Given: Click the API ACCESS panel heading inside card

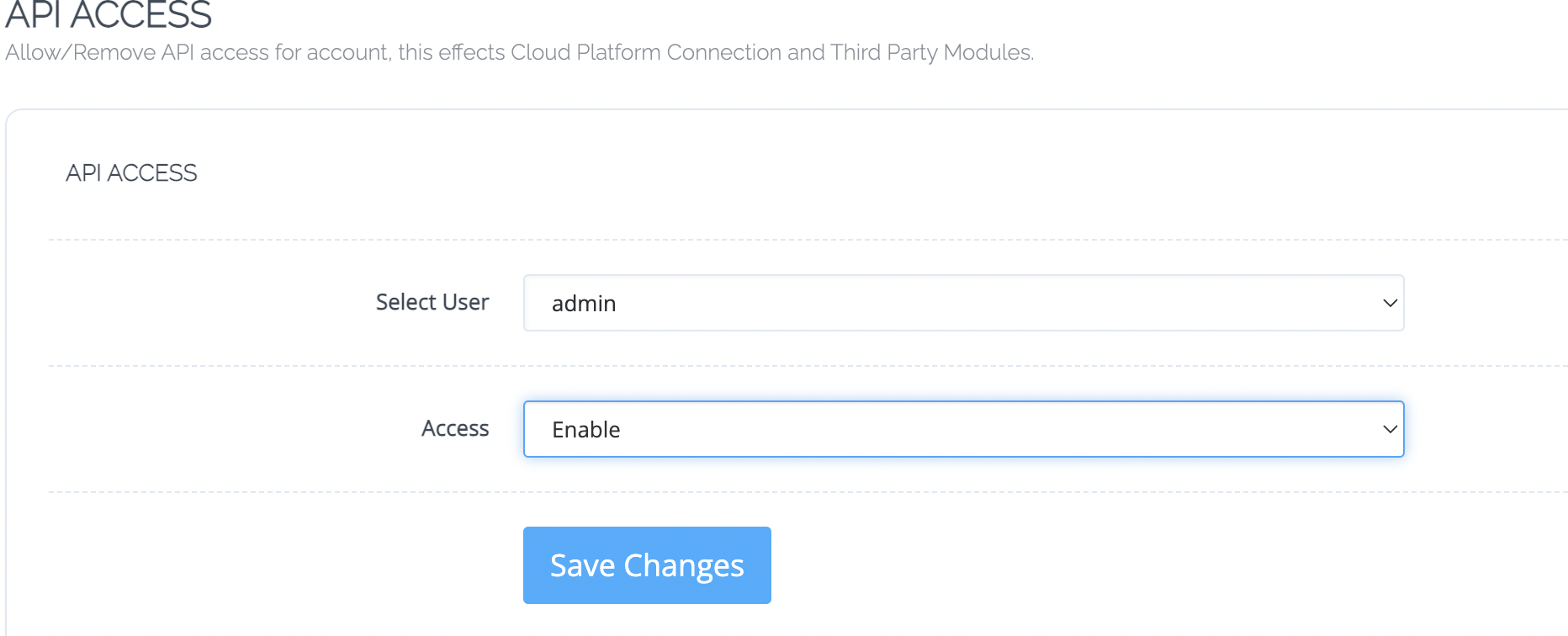Looking at the screenshot, I should [x=131, y=172].
